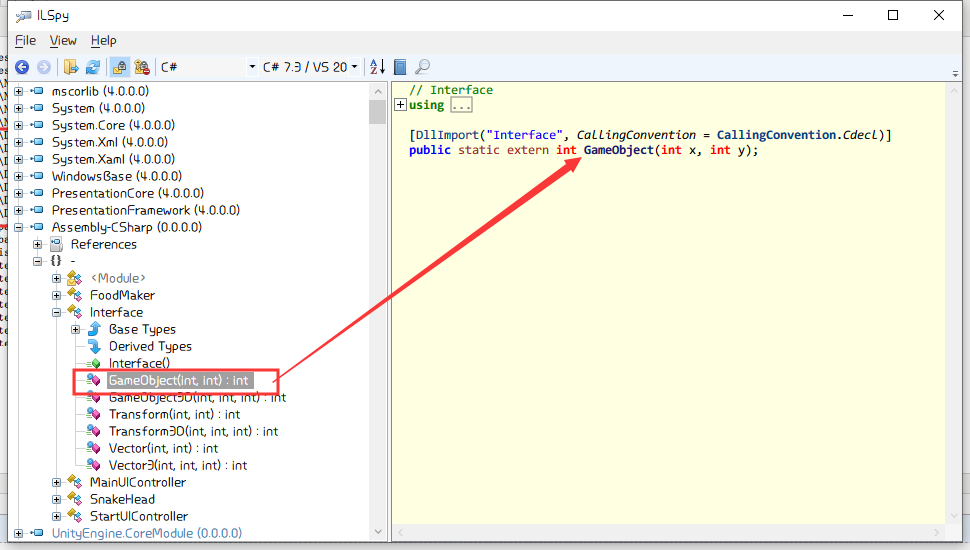Select the <Module> tree item
Image resolution: width=970 pixels, height=550 pixels.
coord(118,278)
